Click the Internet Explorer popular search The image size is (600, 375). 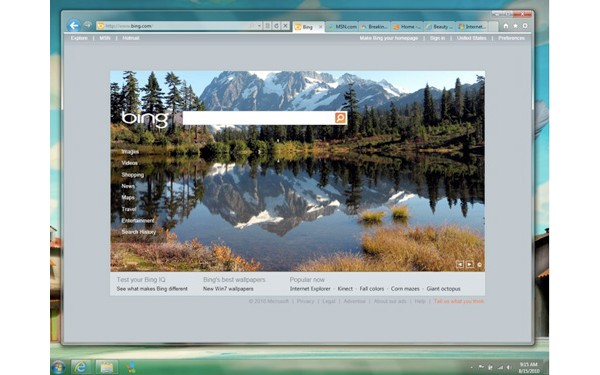310,289
